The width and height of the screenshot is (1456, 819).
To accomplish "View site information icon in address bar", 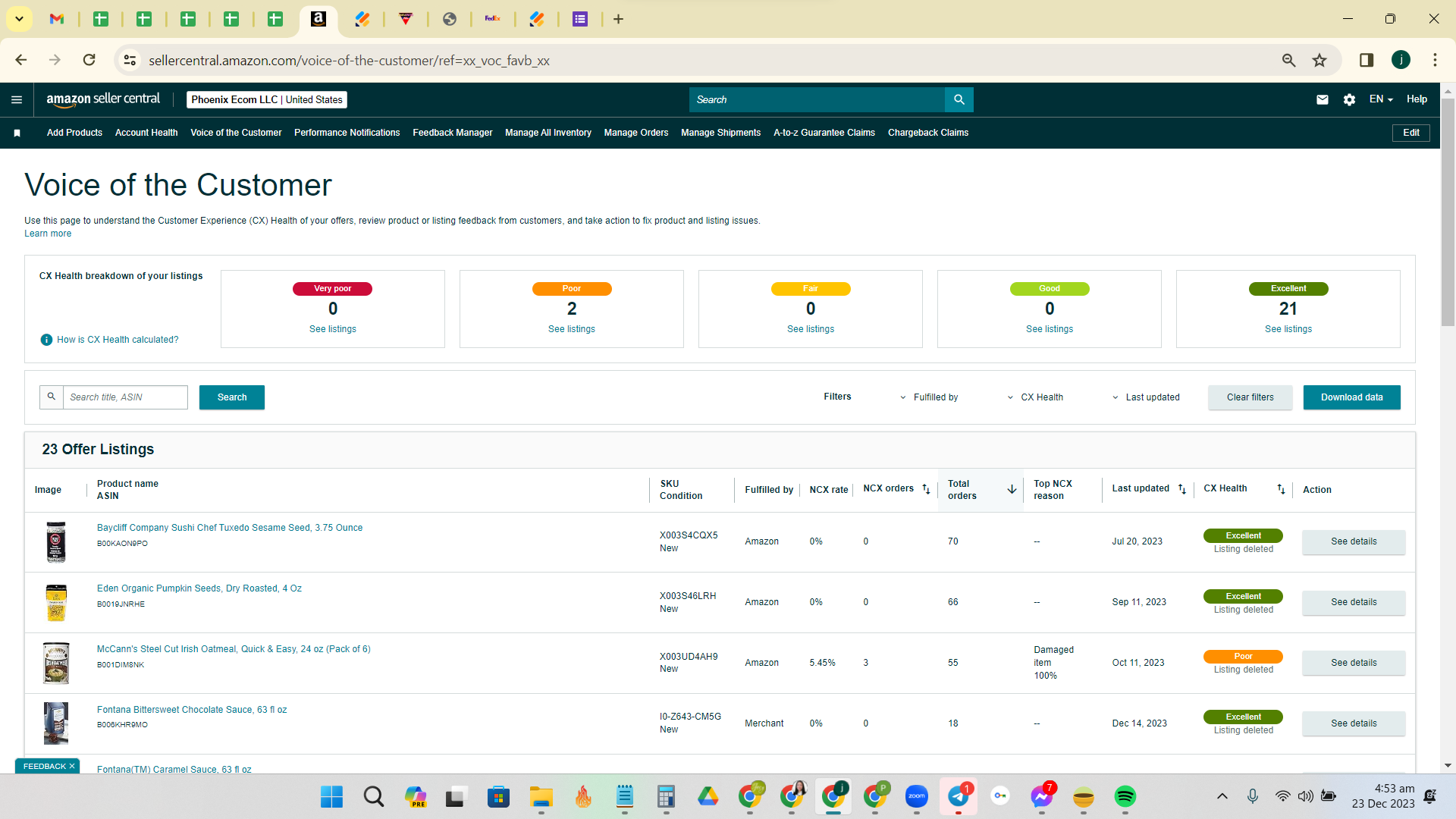I will (x=130, y=60).
